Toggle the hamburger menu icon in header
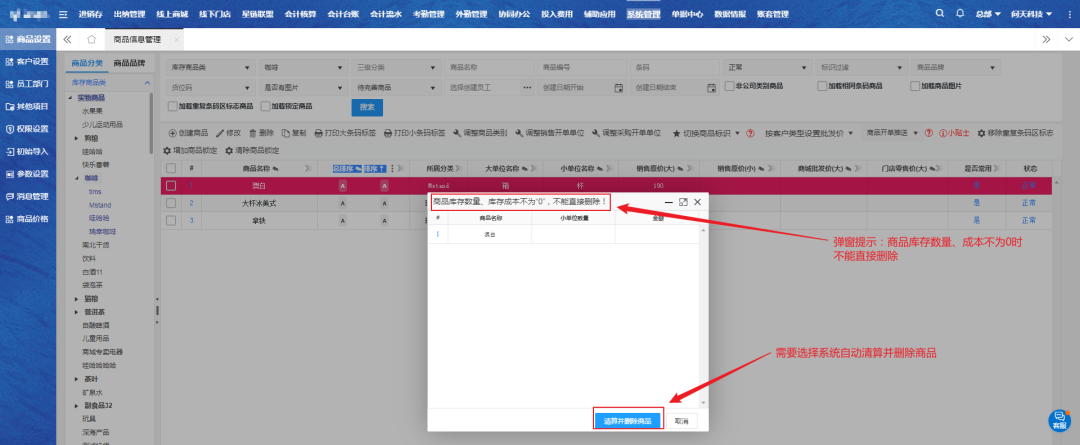 [64, 14]
